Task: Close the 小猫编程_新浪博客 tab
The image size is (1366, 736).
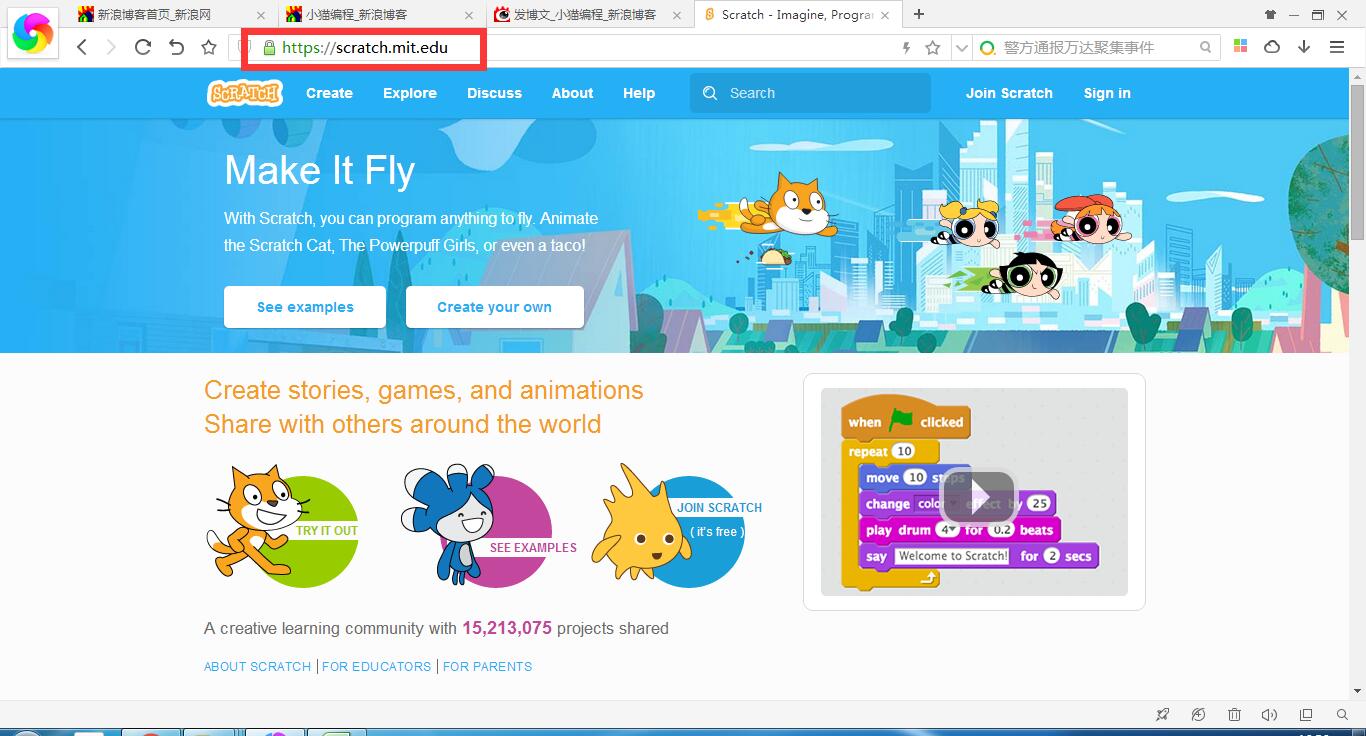Action: [470, 15]
